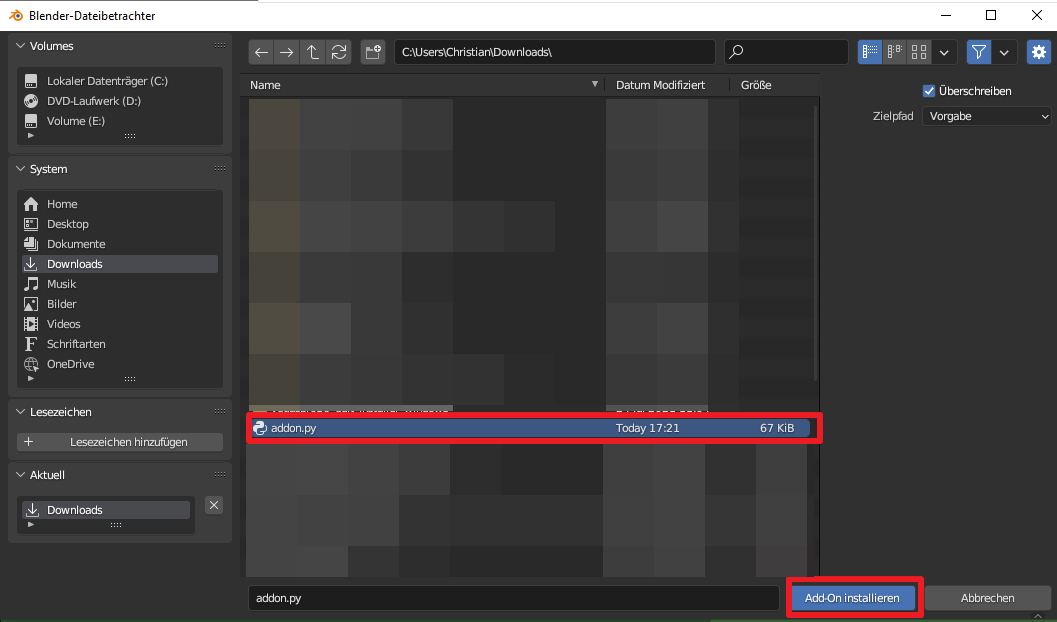Click the file list vertical scrollbar
This screenshot has height=622, width=1057.
[x=816, y=243]
